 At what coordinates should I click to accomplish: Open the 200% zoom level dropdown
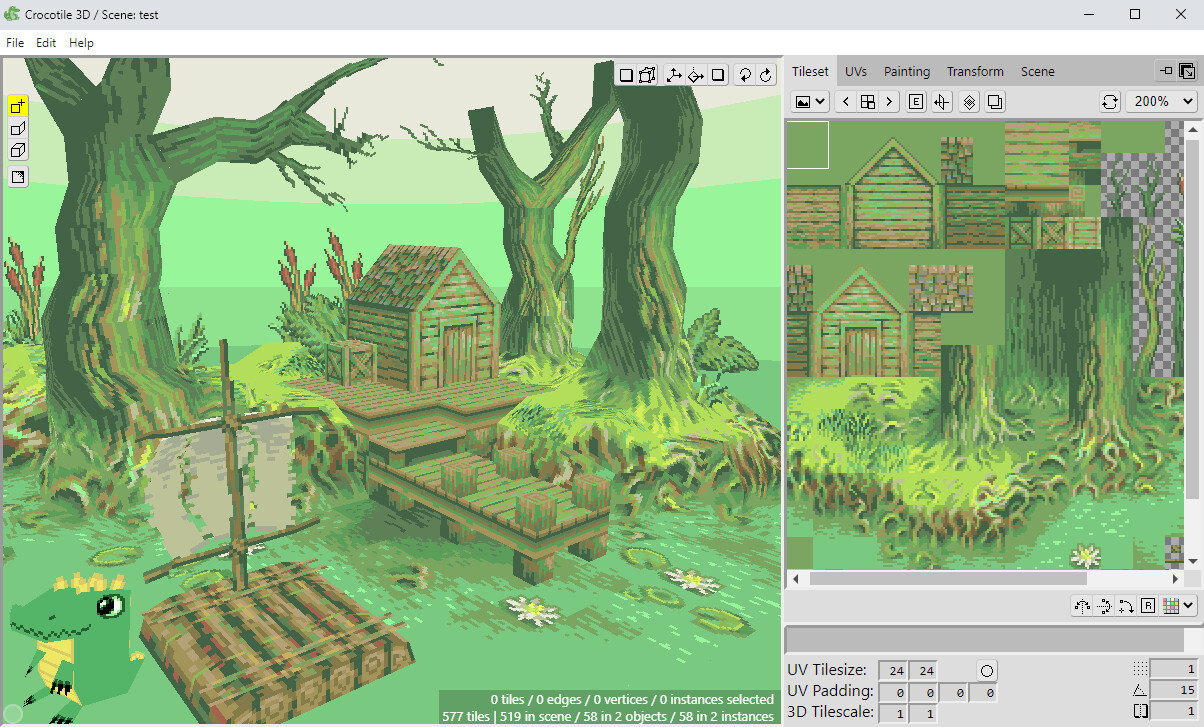[1161, 101]
